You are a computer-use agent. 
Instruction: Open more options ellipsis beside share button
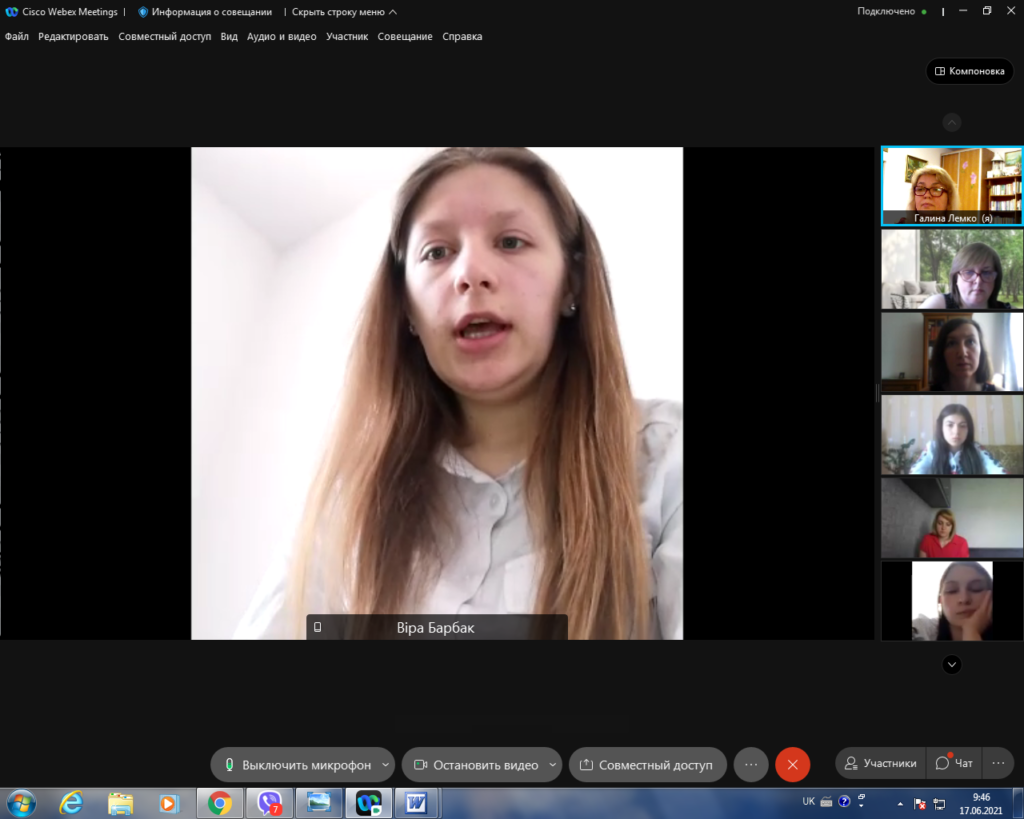coord(751,764)
